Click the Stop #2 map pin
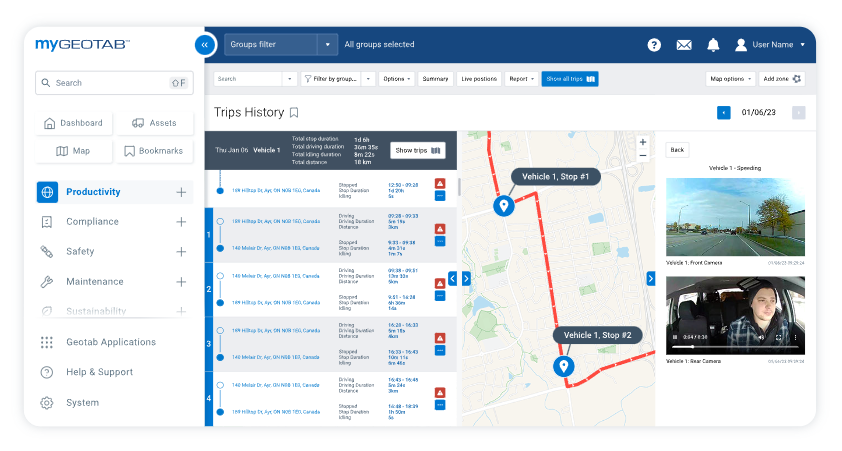This screenshot has width=842, height=451. [x=564, y=367]
